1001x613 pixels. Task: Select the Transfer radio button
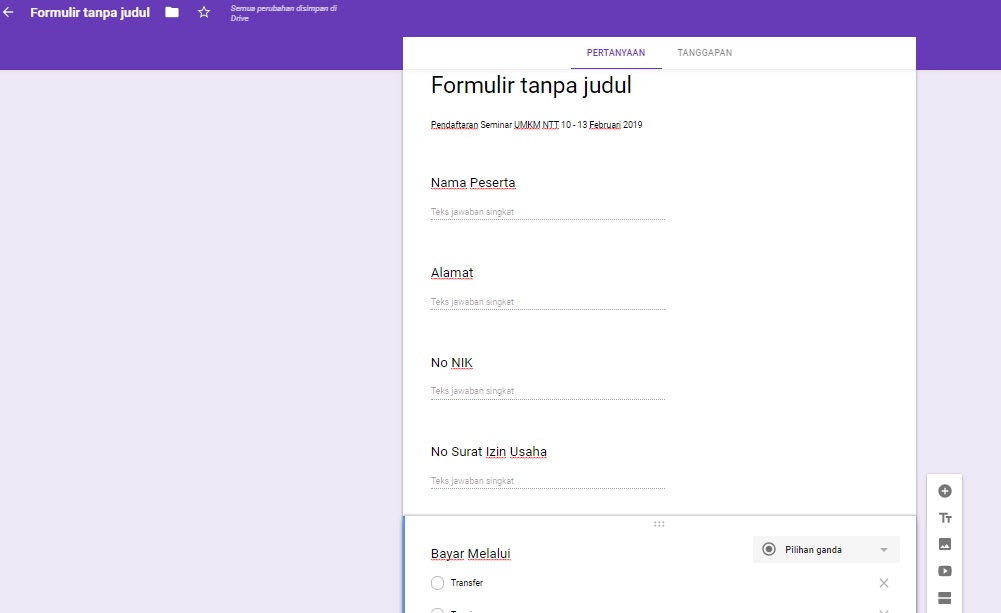click(x=437, y=582)
